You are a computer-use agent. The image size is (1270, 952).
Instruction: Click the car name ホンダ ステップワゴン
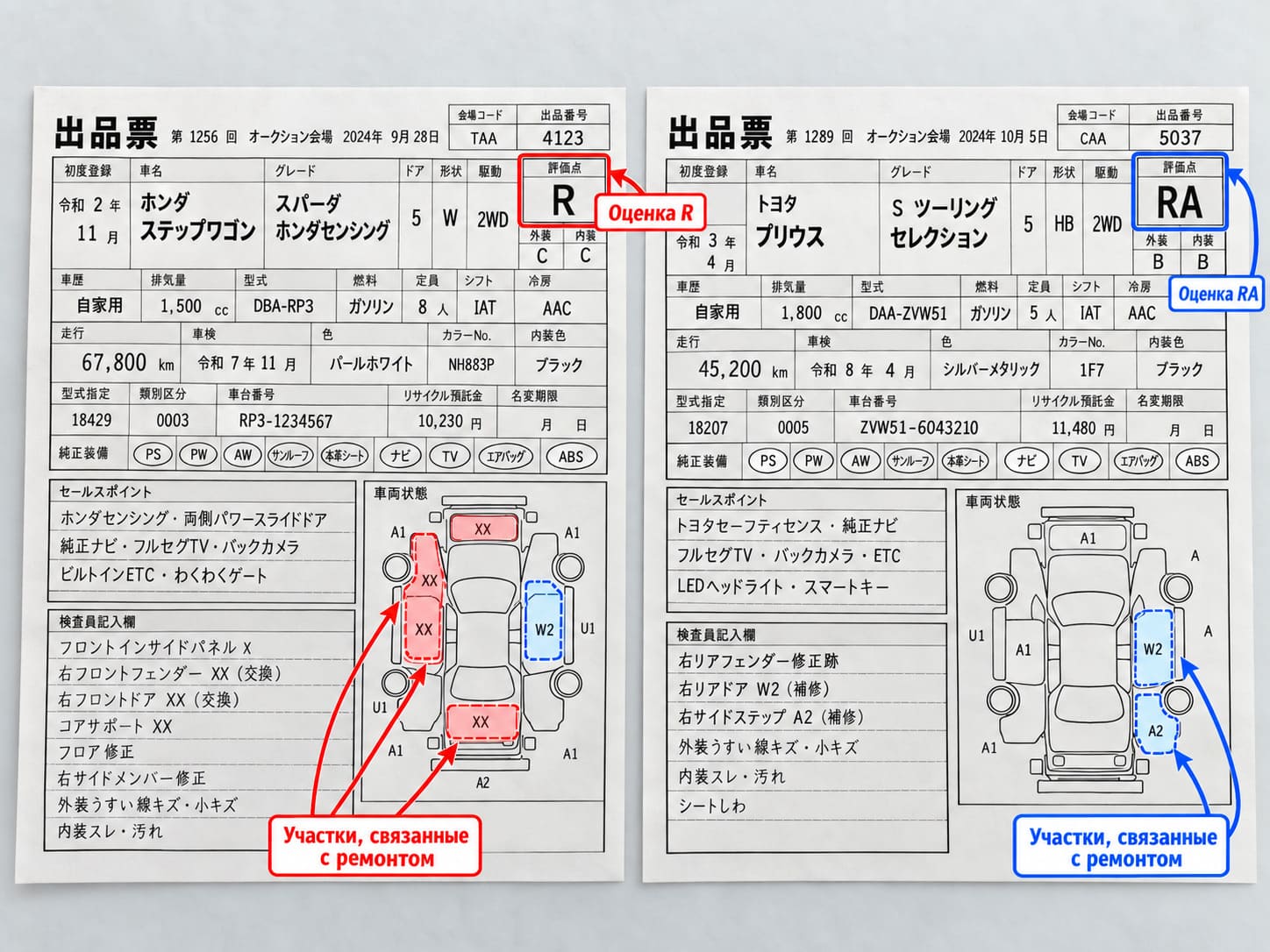tap(197, 217)
